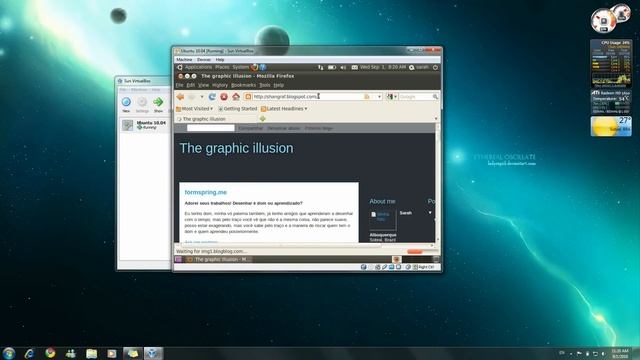
Task: Click the Blogger navbar search box
Action: [211, 128]
